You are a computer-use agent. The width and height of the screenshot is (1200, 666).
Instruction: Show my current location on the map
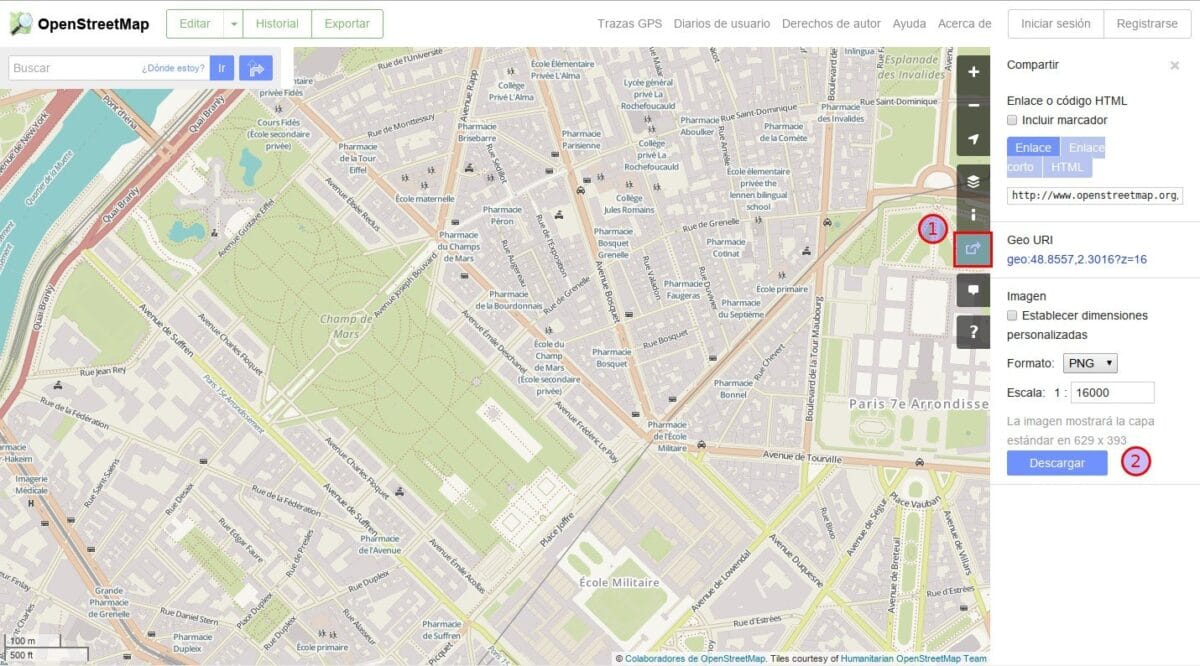973,138
